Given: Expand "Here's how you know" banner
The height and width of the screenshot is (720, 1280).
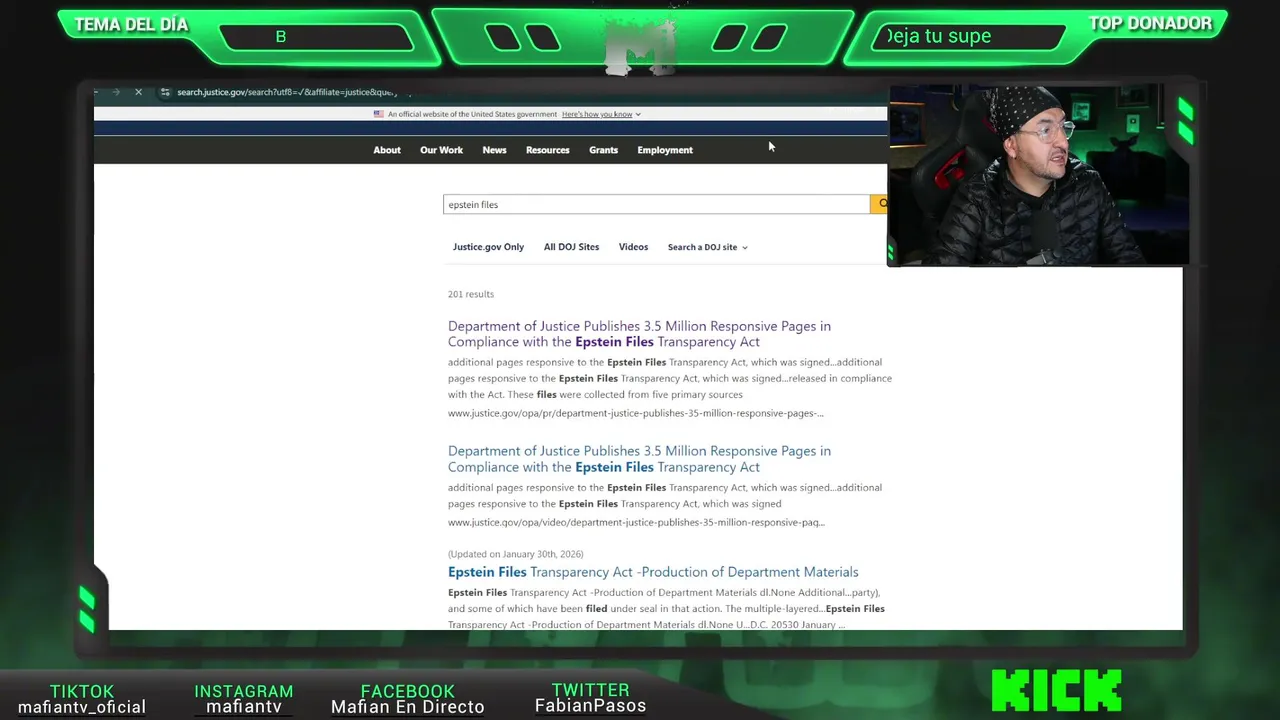Looking at the screenshot, I should (x=601, y=114).
